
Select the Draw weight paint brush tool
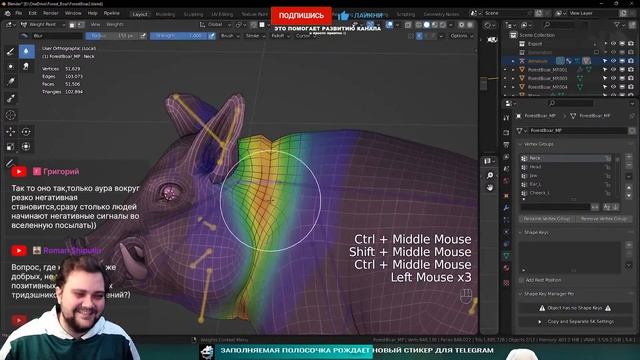tap(11, 51)
